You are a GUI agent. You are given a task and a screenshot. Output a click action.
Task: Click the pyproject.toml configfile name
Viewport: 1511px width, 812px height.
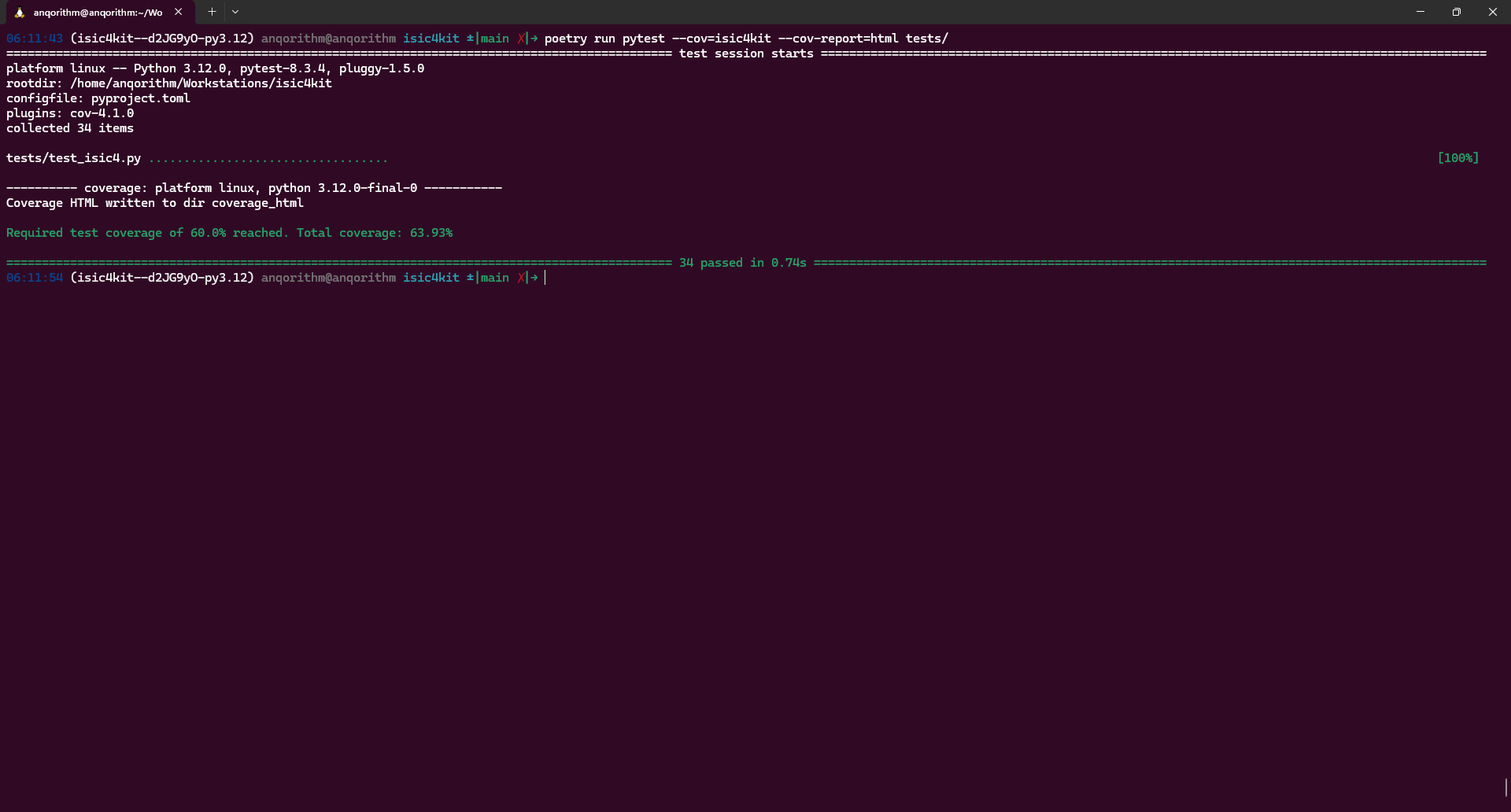[140, 98]
